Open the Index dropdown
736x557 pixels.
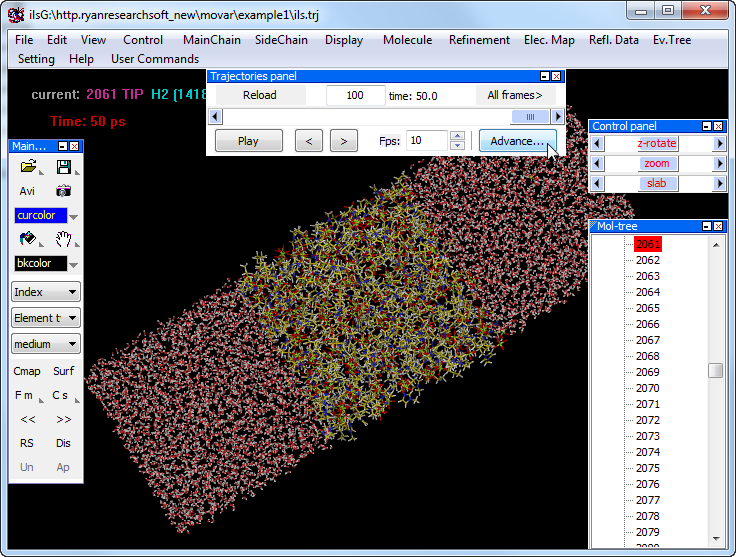click(45, 292)
